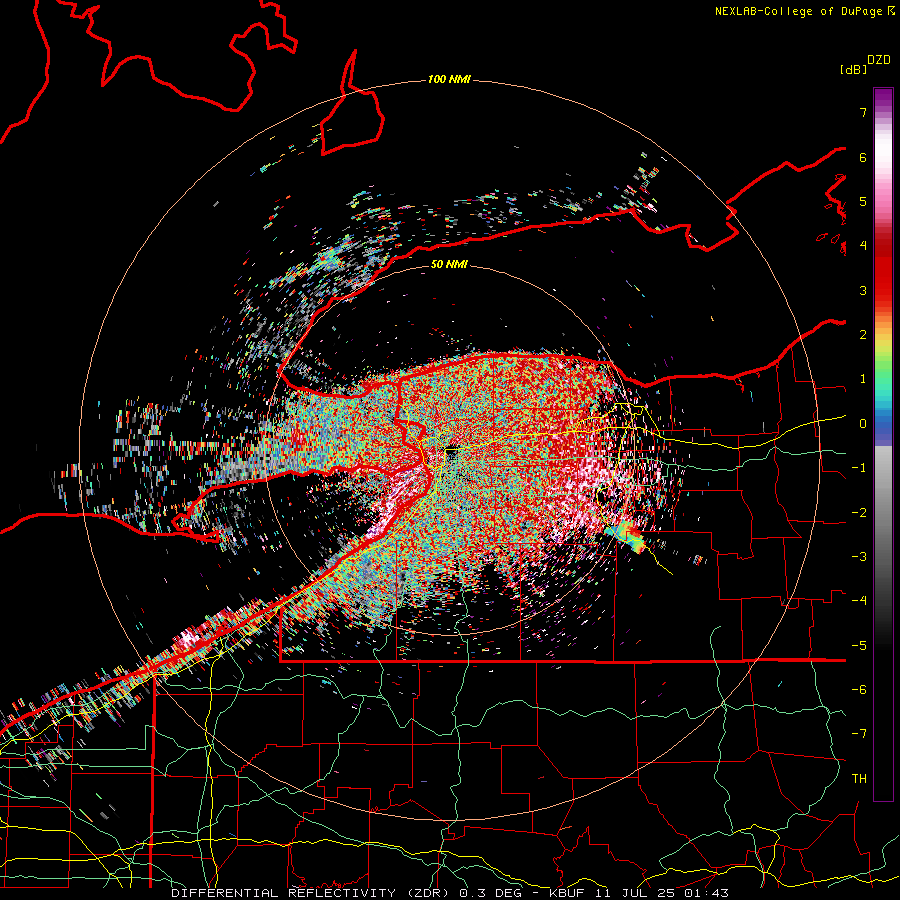Viewport: 900px width, 900px height.
Task: Click the 100 NMI range ring label
Action: 449,79
